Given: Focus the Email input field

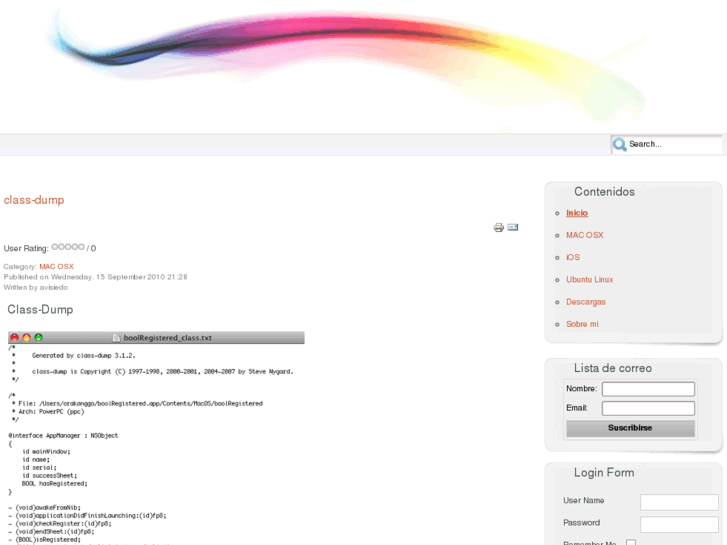Looking at the screenshot, I should [648, 408].
